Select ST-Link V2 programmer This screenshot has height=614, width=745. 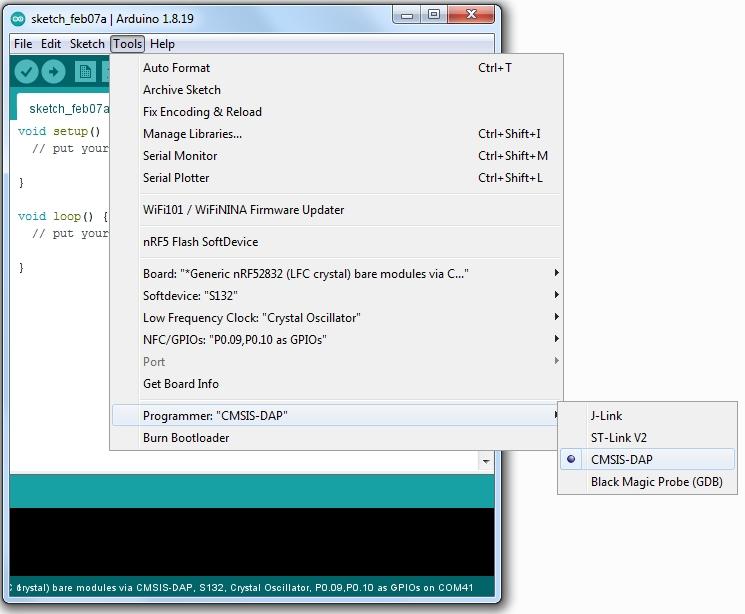647,438
